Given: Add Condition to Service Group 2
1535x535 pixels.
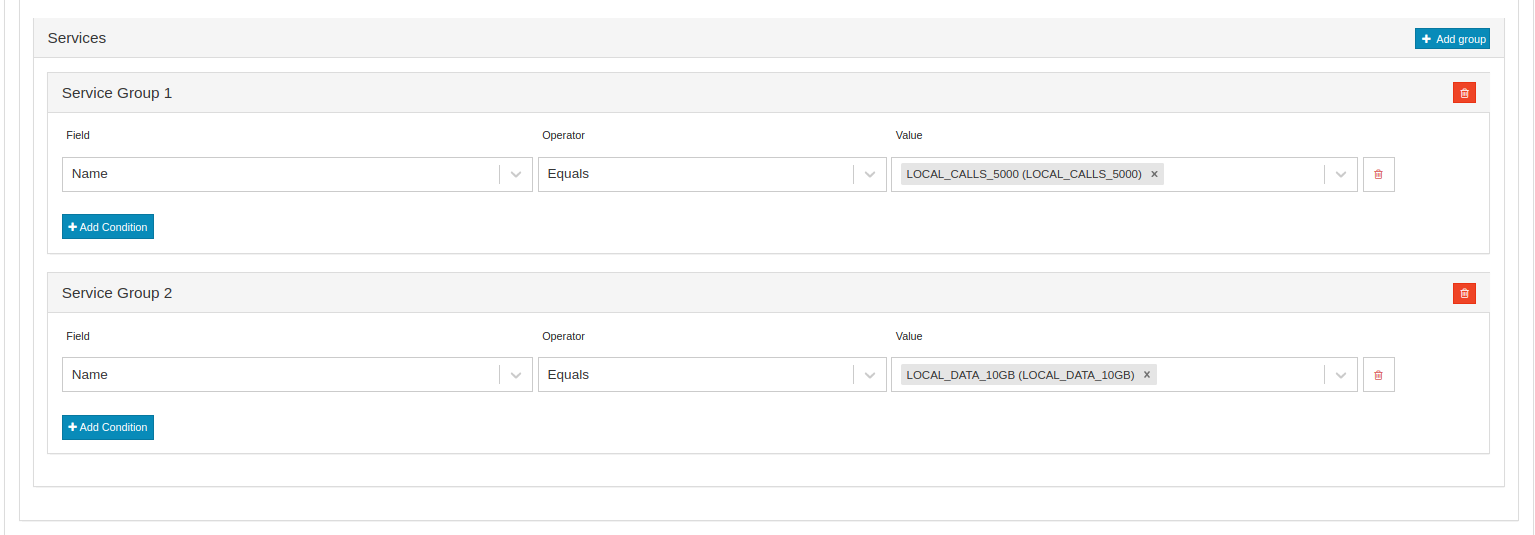Looking at the screenshot, I should pyautogui.click(x=108, y=427).
